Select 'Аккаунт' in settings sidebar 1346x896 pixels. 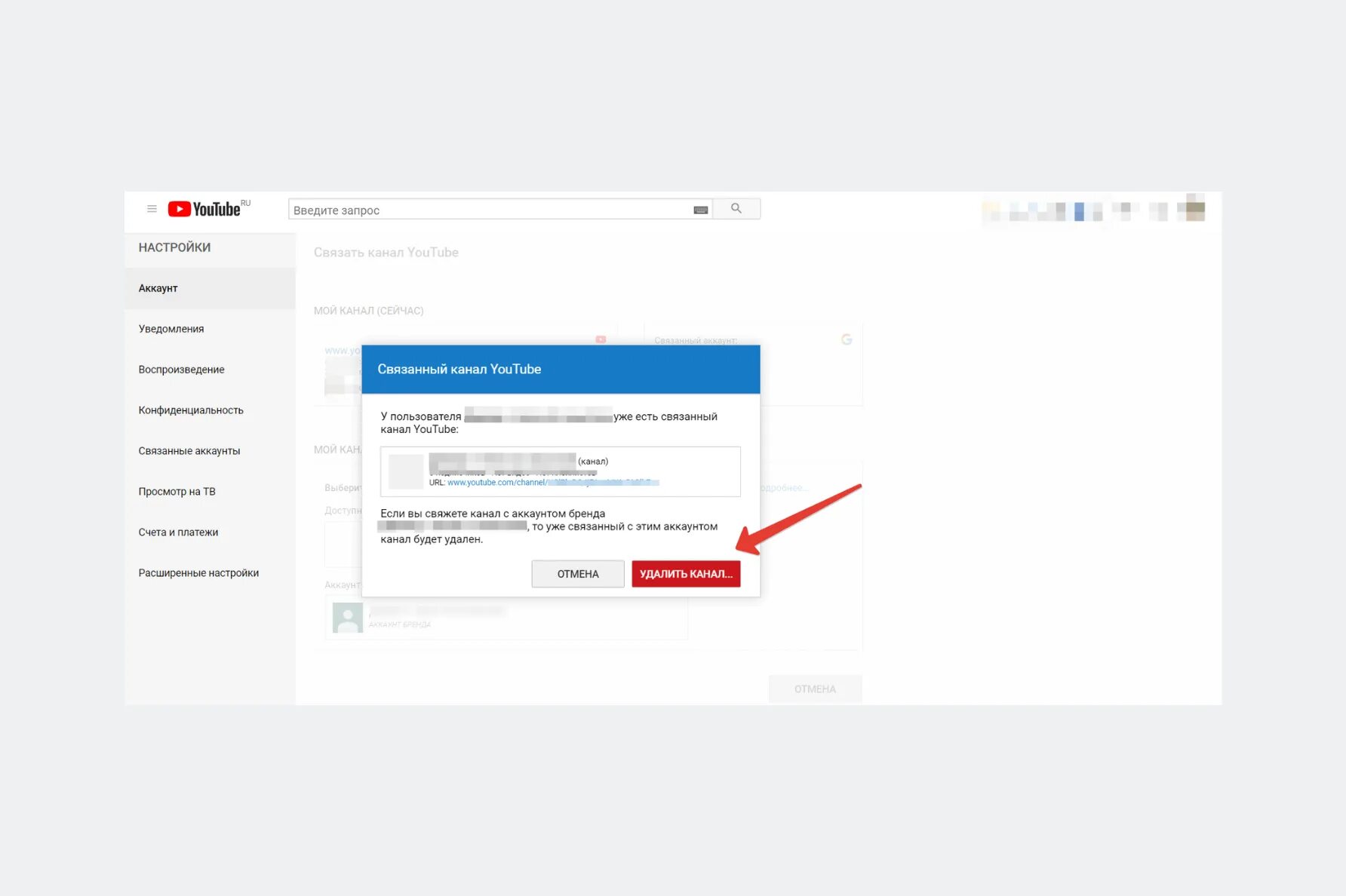click(x=210, y=288)
